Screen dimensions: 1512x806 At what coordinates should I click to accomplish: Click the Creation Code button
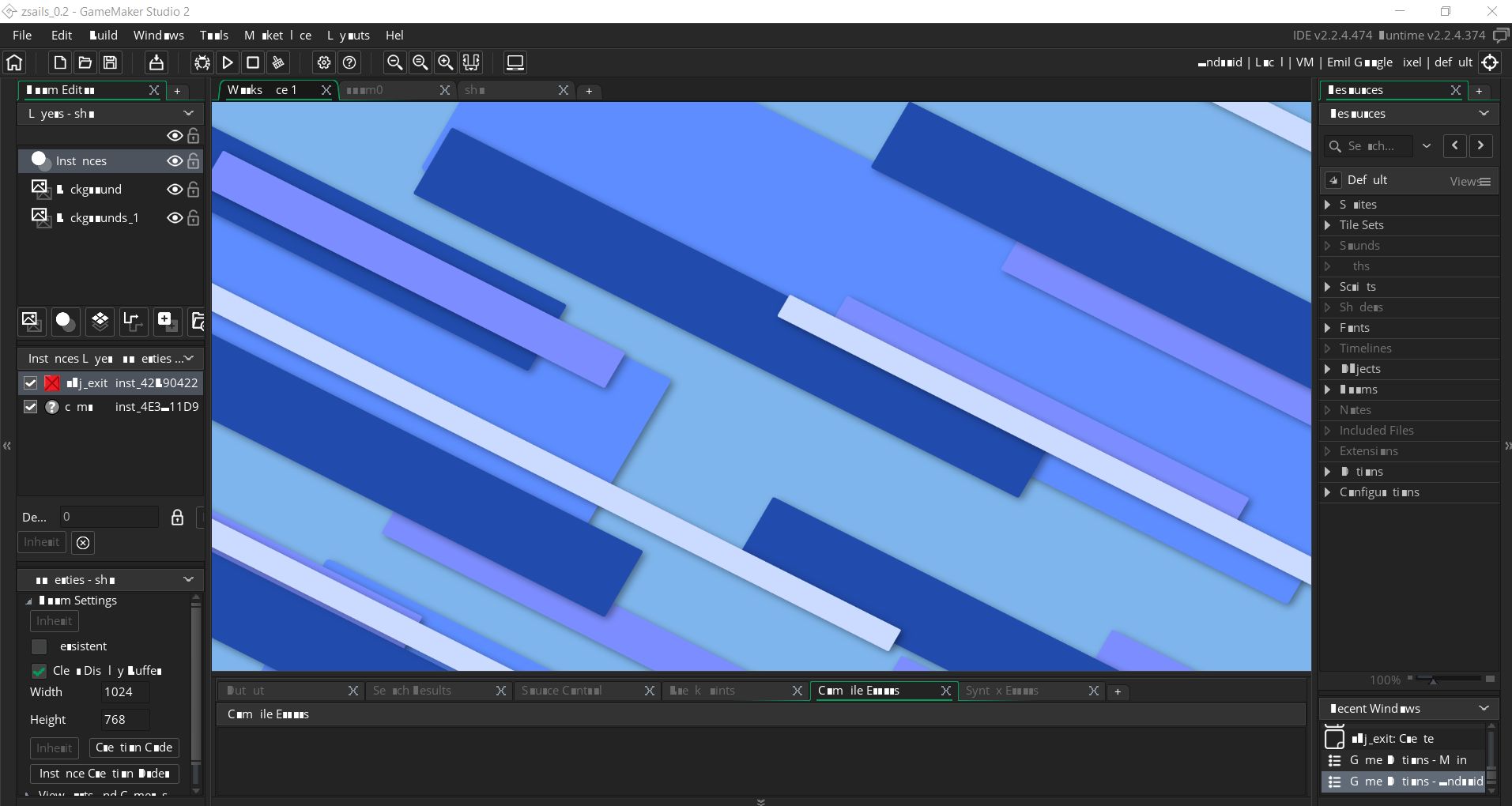(134, 748)
